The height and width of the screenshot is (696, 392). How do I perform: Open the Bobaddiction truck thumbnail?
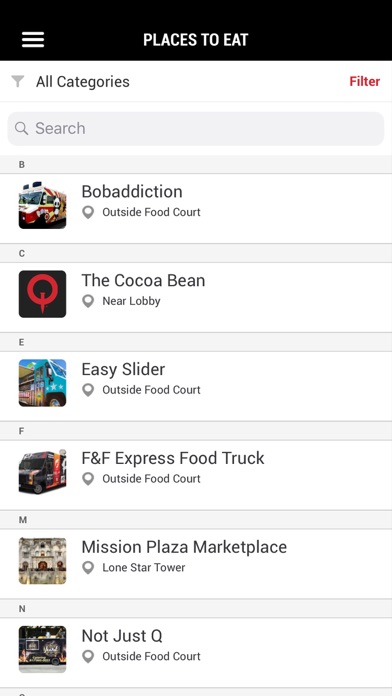click(x=43, y=205)
